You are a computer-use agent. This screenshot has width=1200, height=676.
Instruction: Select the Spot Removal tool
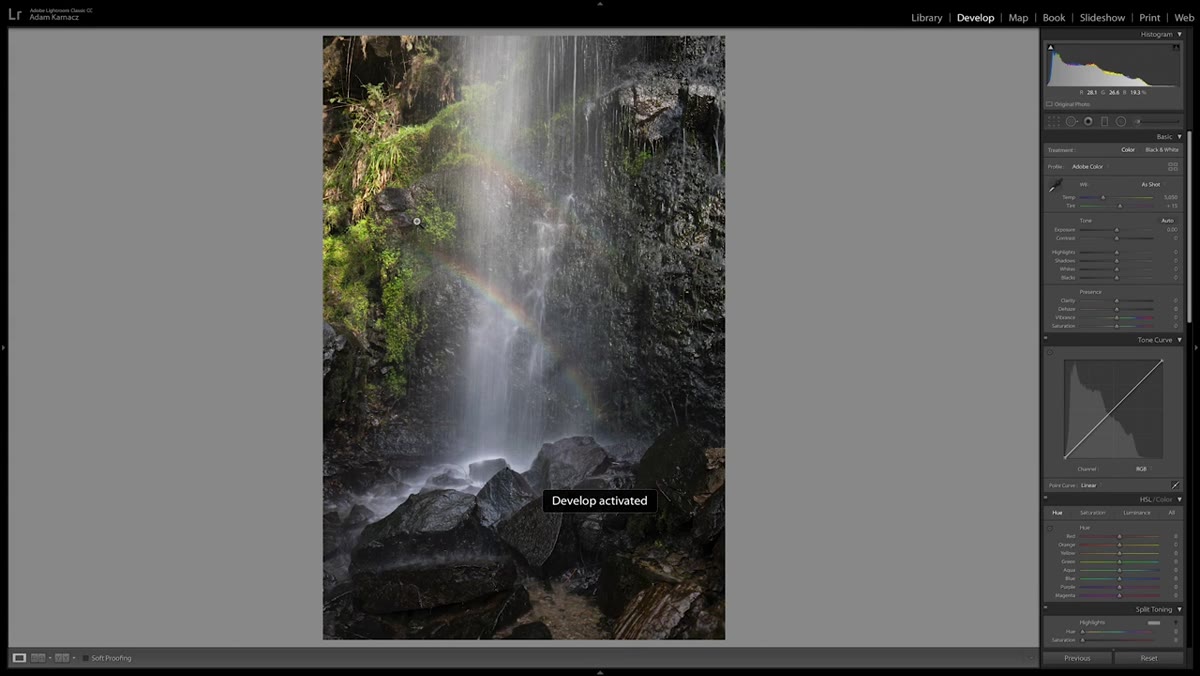tap(1071, 121)
